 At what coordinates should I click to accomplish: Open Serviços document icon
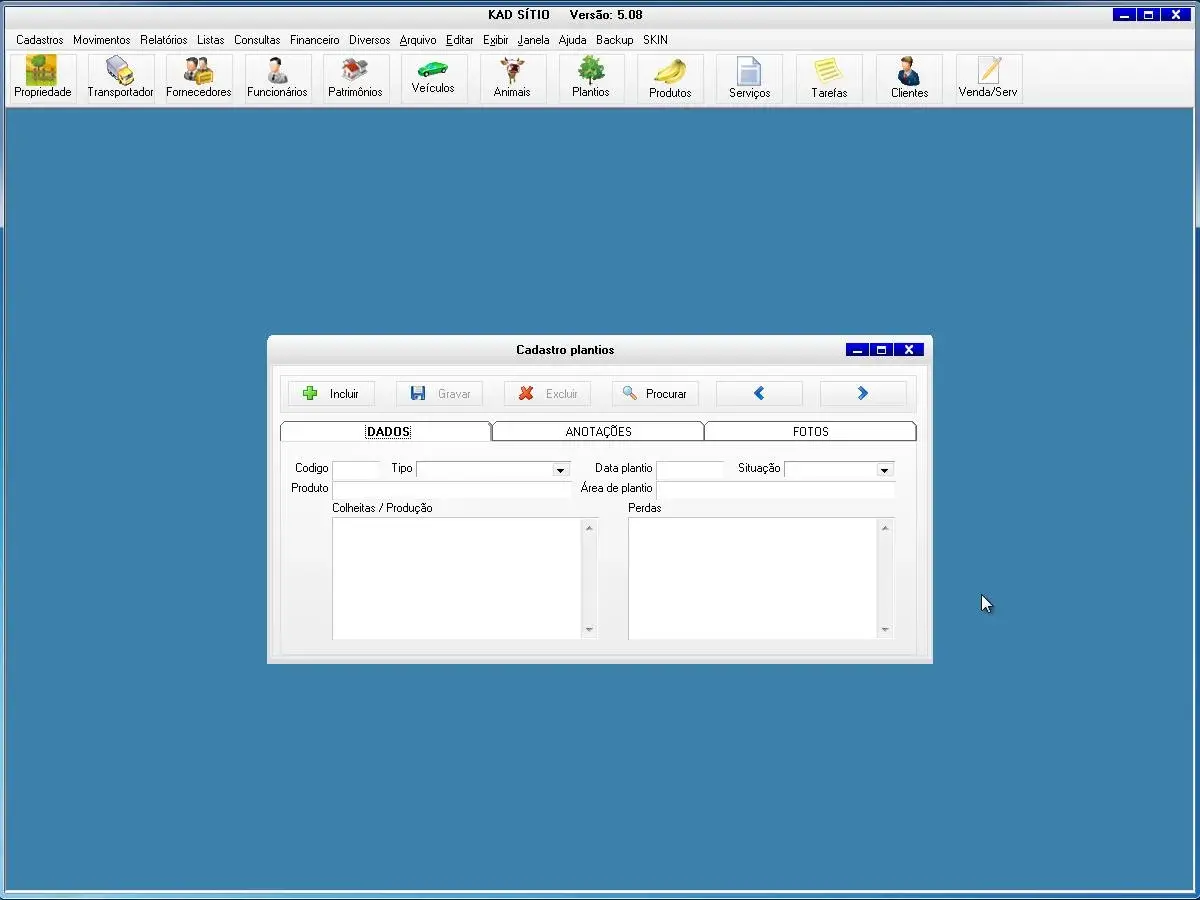click(749, 78)
